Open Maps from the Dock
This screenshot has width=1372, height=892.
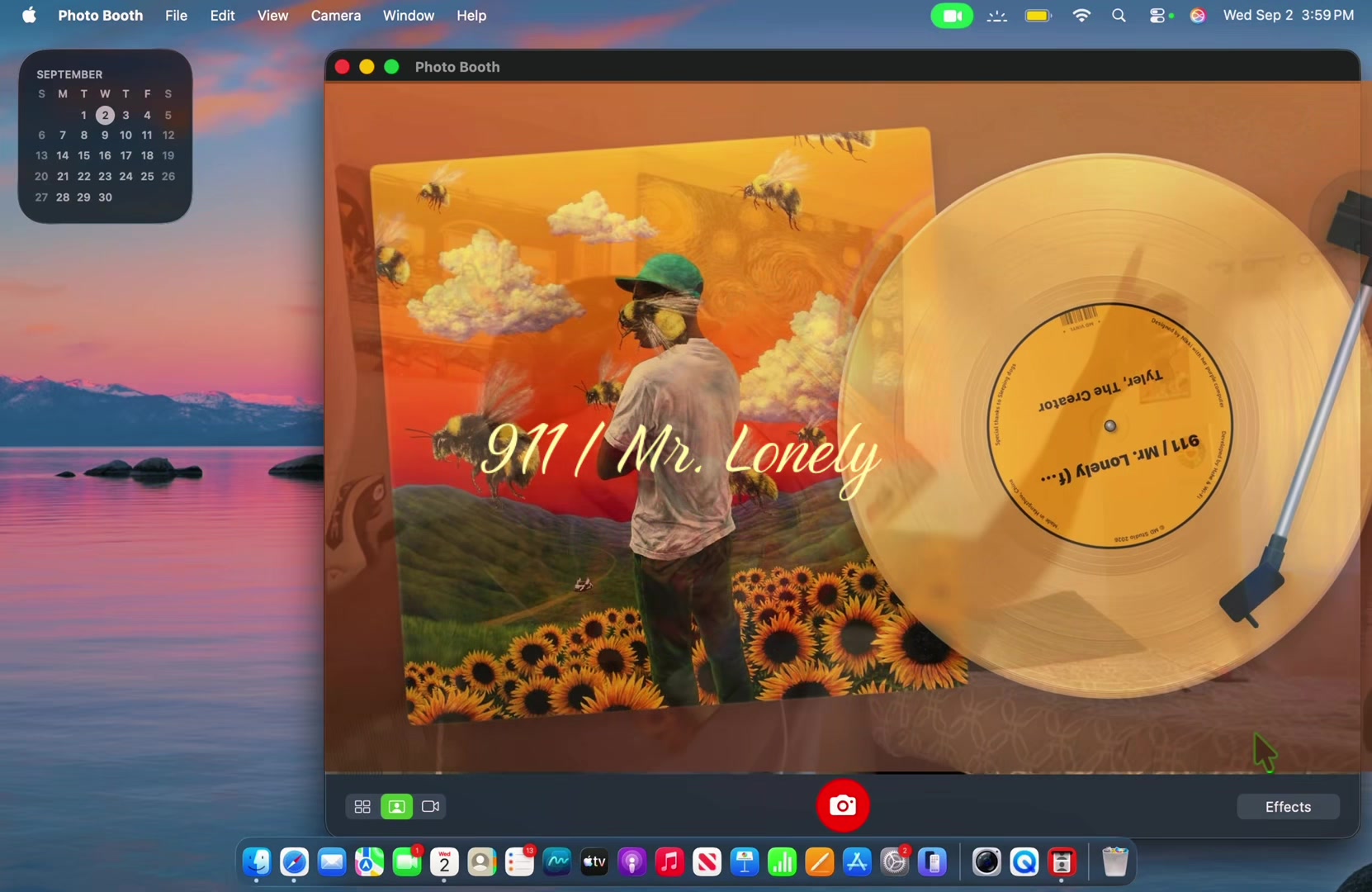click(369, 862)
